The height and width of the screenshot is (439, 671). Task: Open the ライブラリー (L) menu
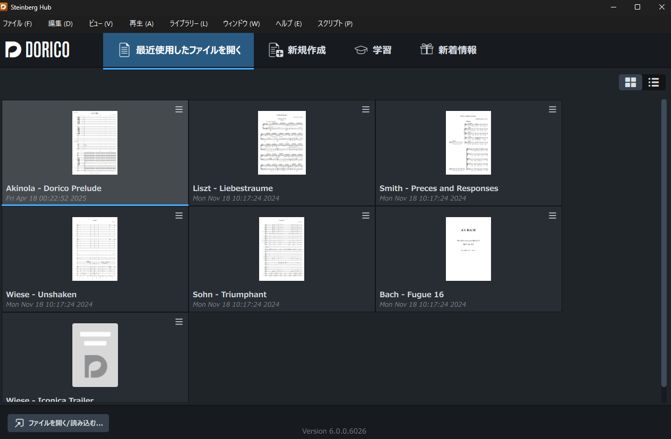click(x=189, y=24)
